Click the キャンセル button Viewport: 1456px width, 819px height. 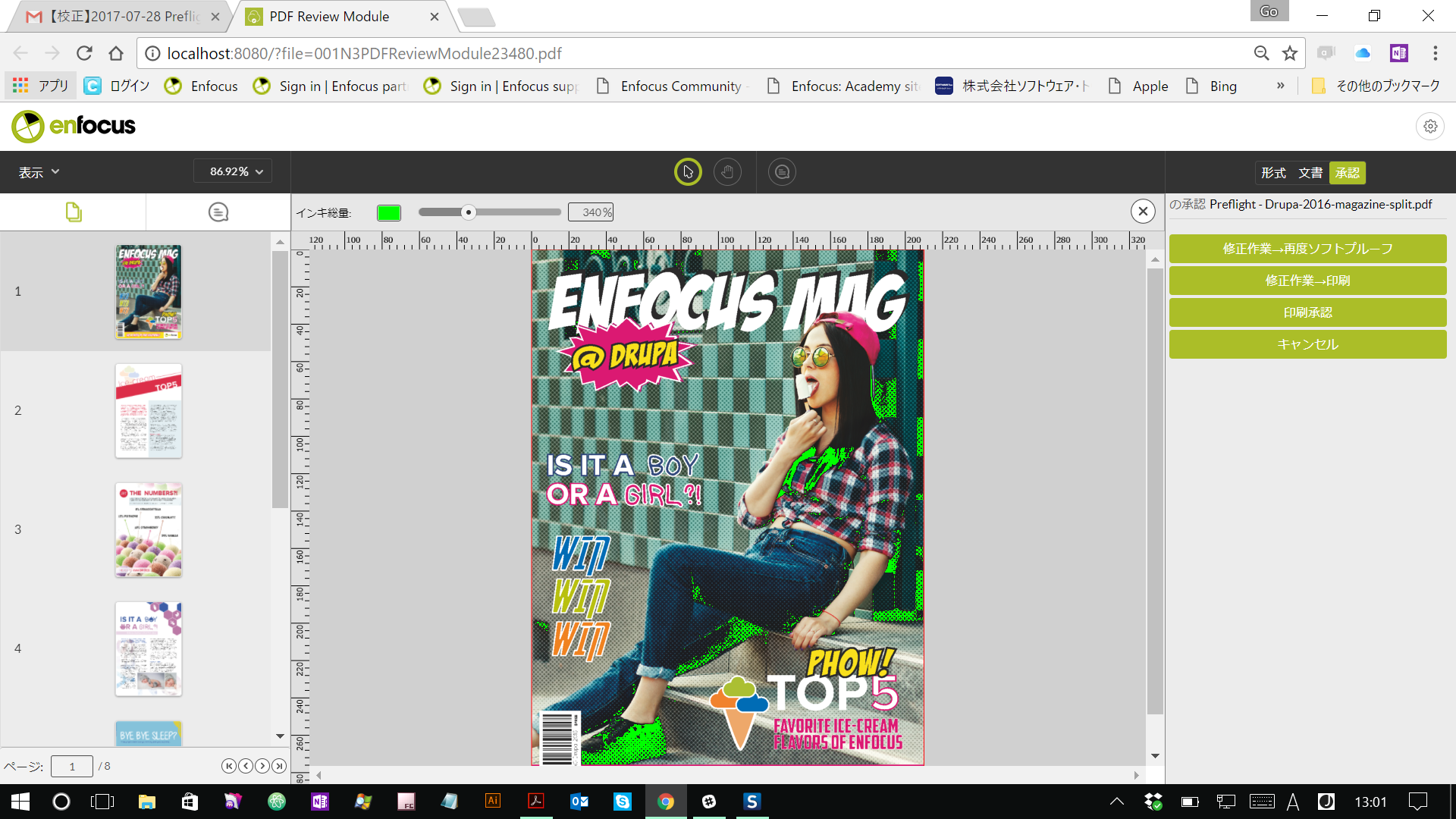(x=1307, y=344)
